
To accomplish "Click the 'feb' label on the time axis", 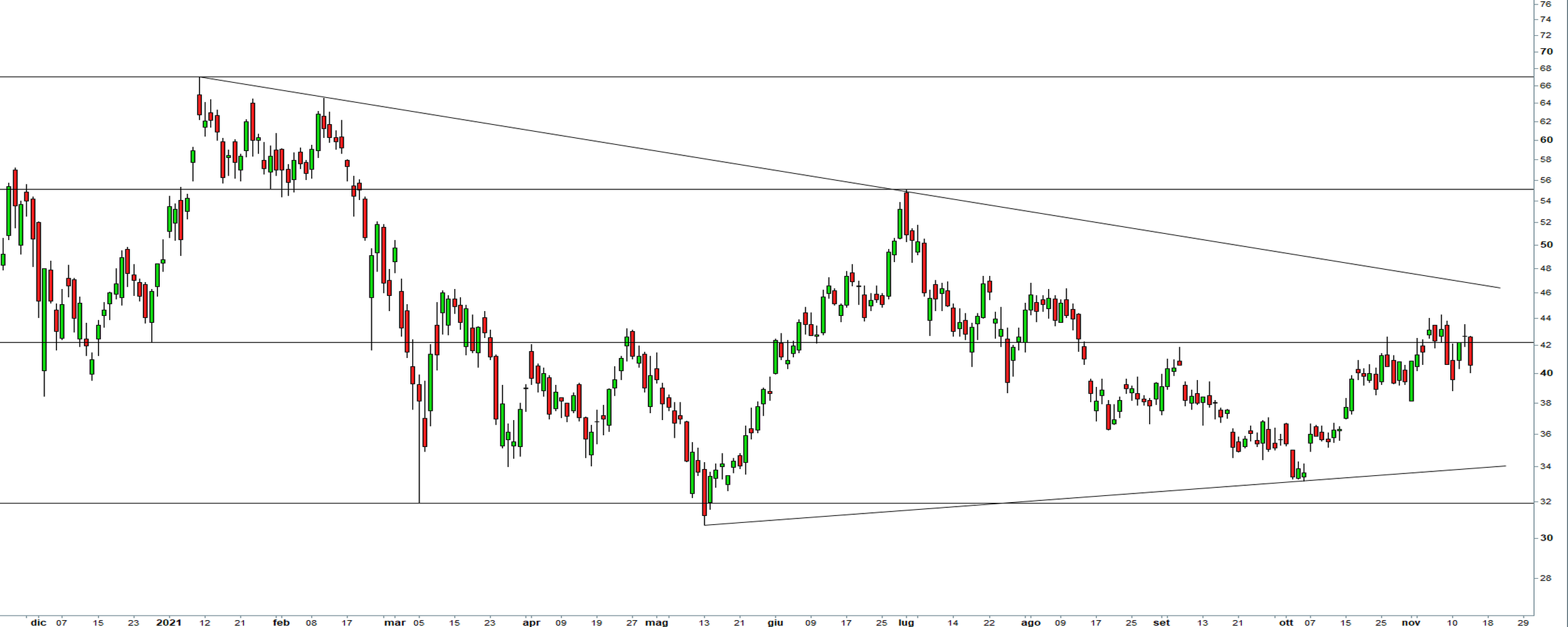I will [x=281, y=623].
